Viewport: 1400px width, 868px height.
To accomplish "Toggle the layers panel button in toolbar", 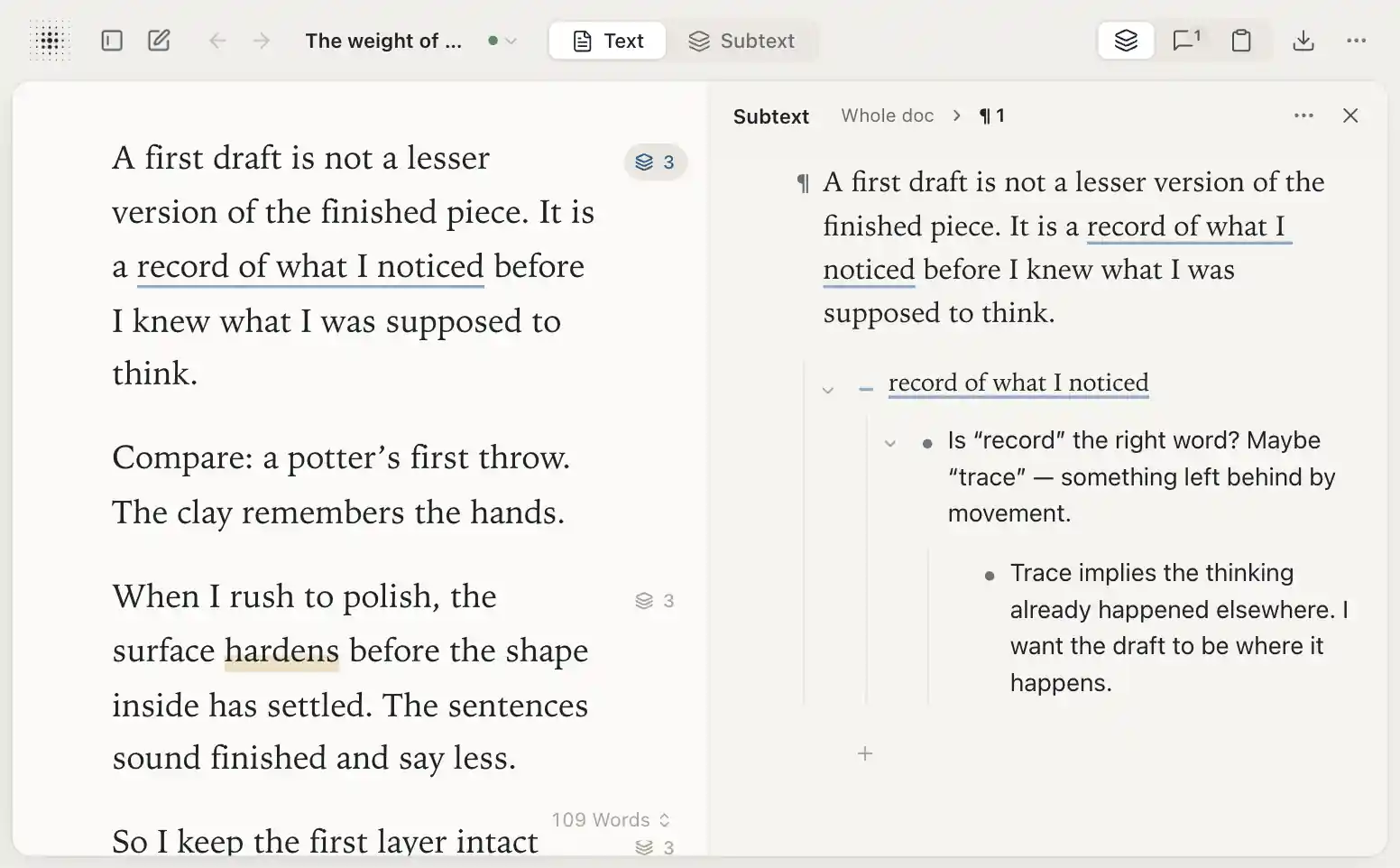I will click(1126, 41).
